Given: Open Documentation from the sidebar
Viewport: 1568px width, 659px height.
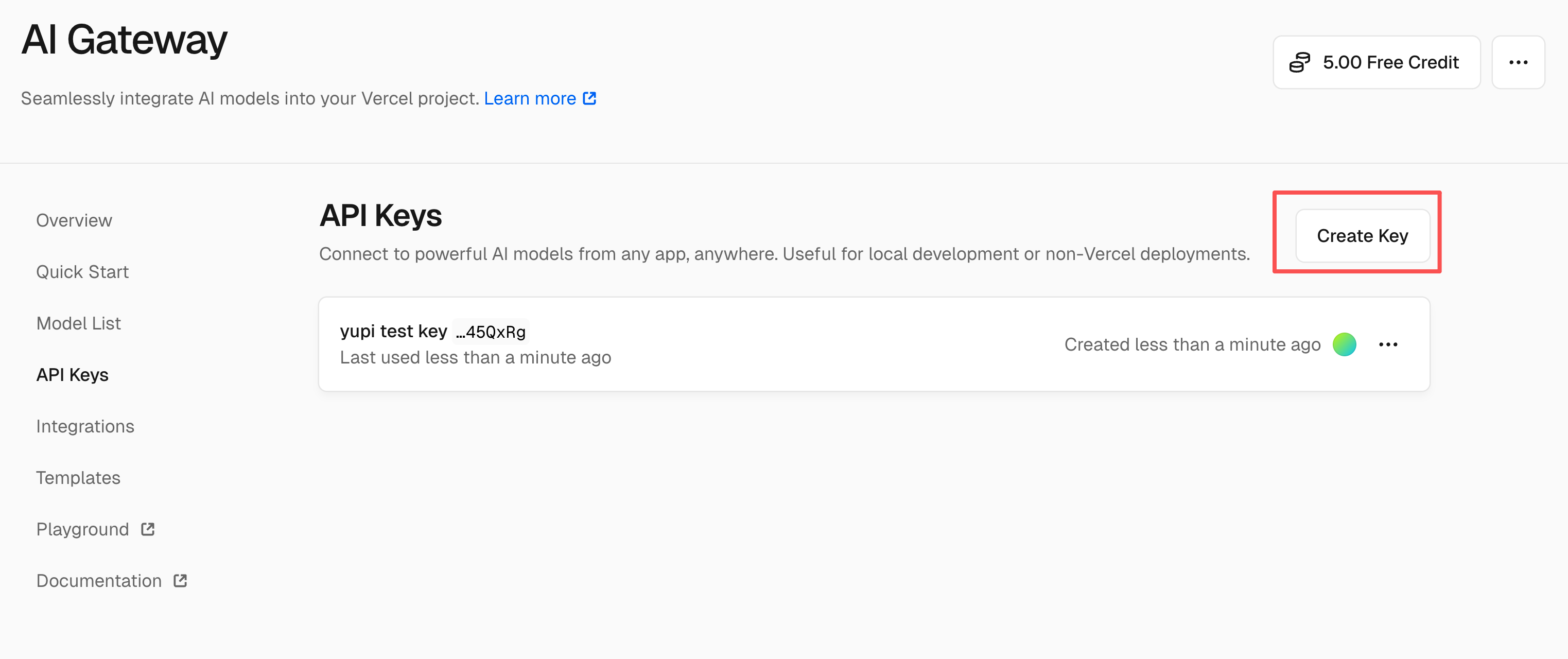Looking at the screenshot, I should [99, 580].
